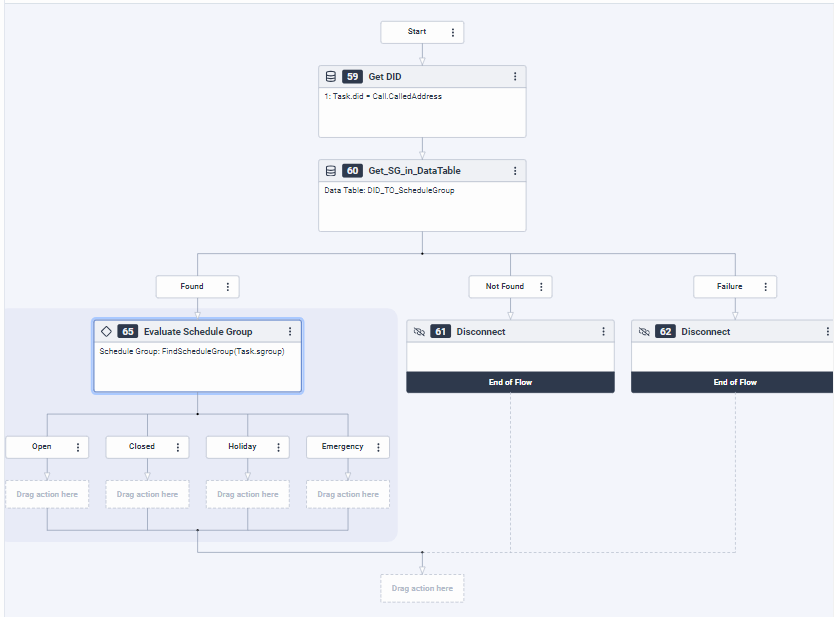834x617 pixels.
Task: Click the bottom Drag action here placeholder
Action: (x=422, y=588)
